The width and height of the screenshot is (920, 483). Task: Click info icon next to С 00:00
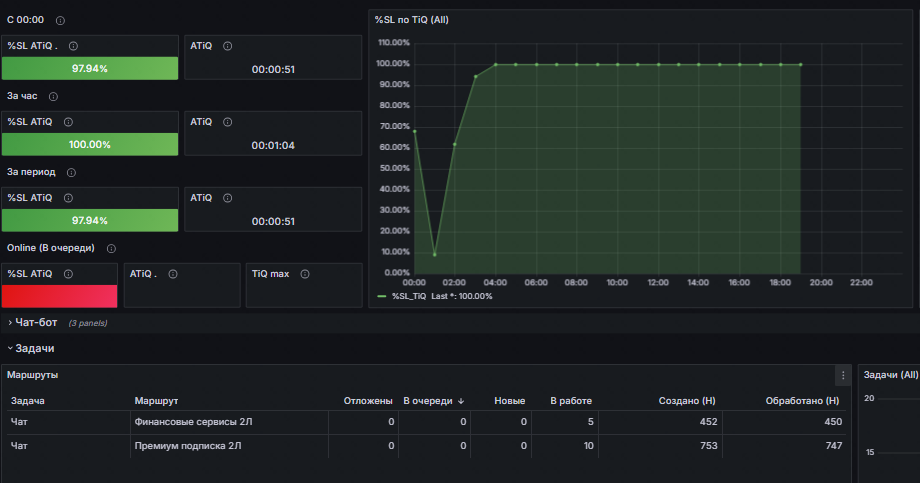coord(60,21)
